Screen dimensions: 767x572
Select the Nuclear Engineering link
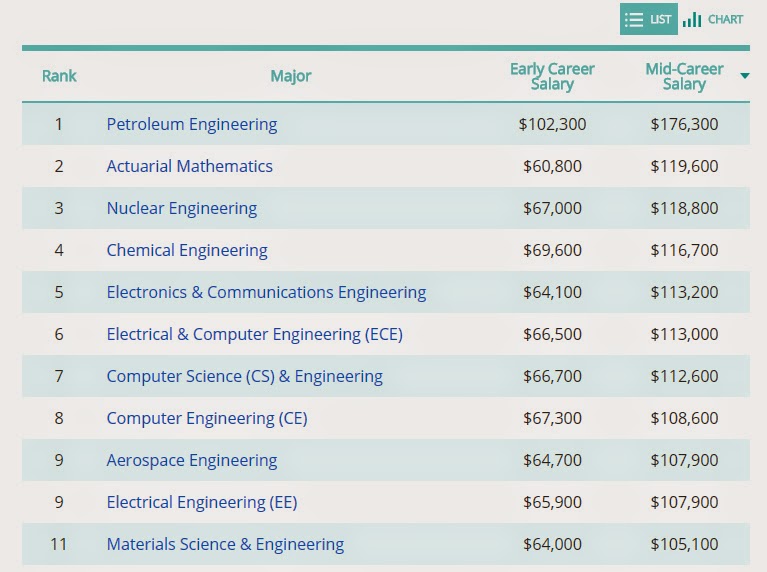[x=181, y=208]
